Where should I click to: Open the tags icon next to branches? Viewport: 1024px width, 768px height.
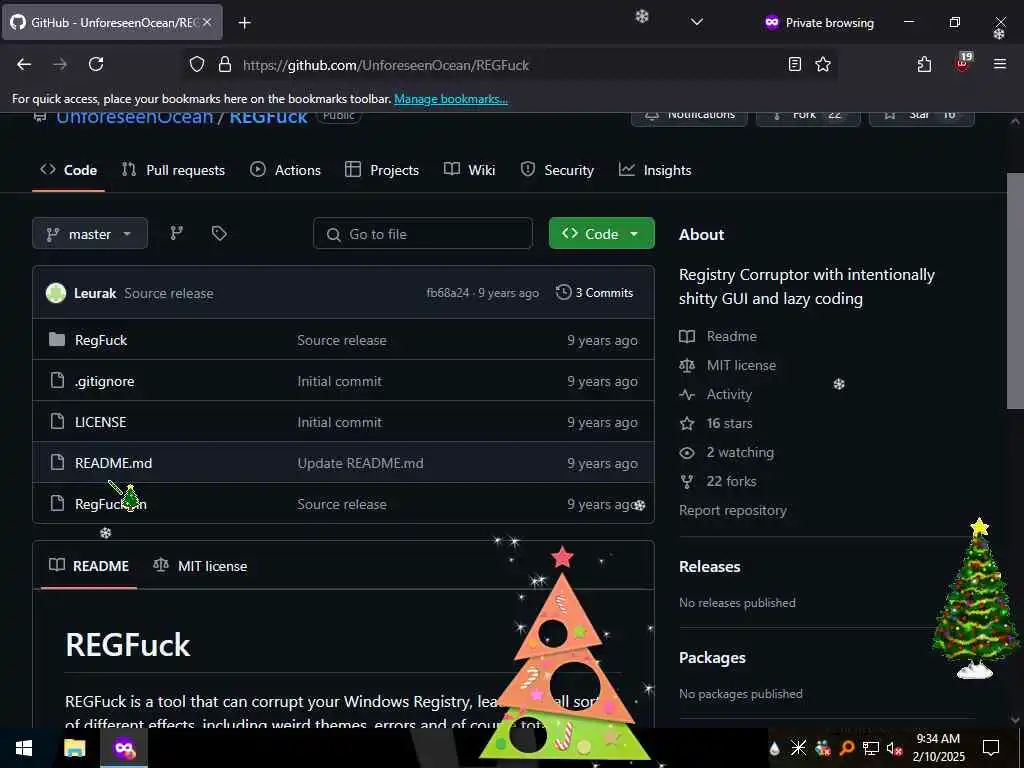click(219, 233)
